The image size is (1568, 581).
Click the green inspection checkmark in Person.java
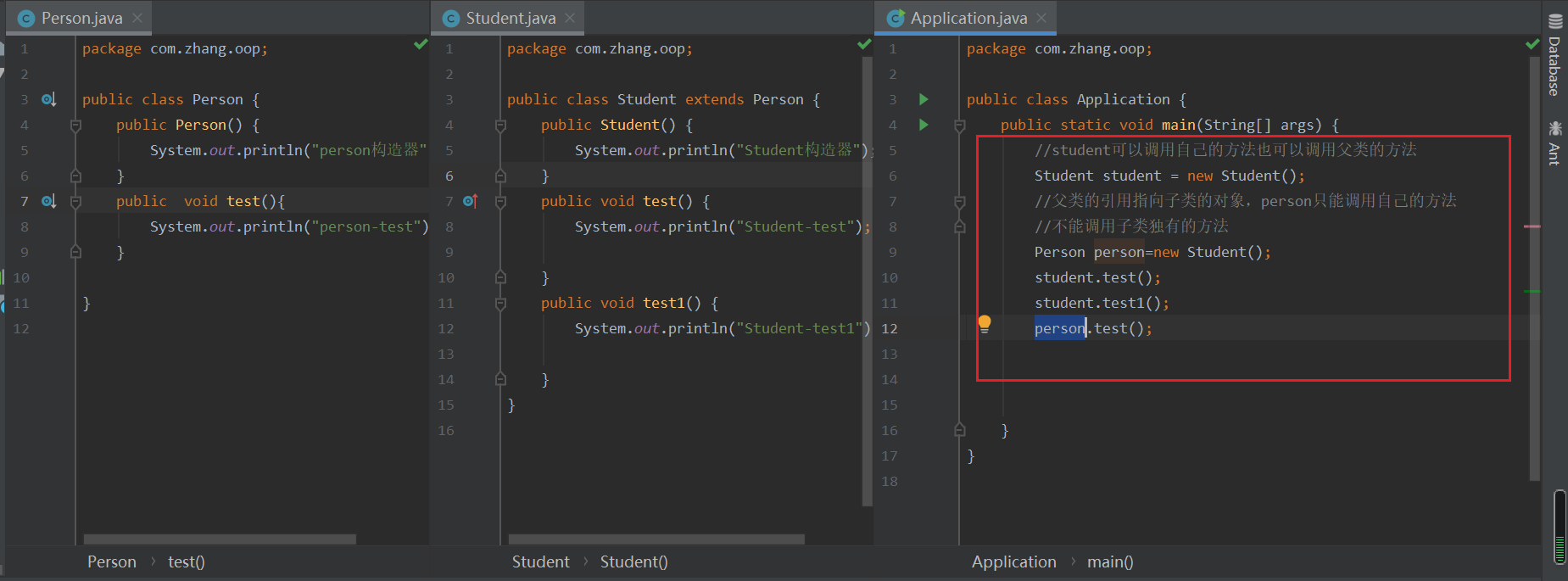(421, 43)
